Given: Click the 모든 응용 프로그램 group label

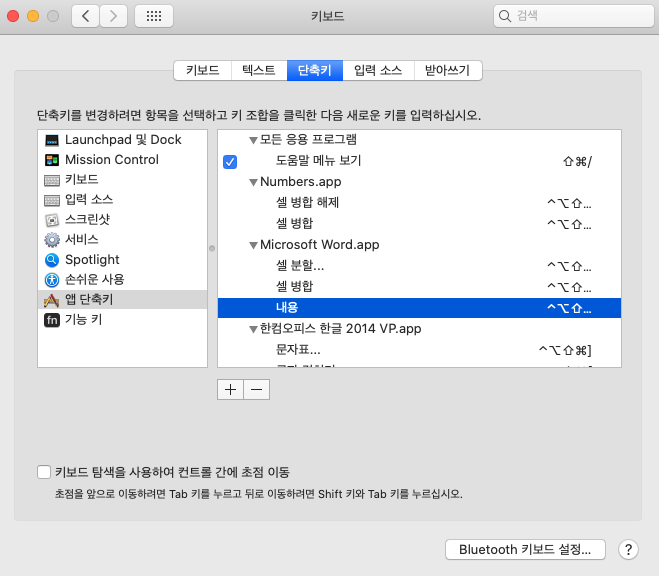Looking at the screenshot, I should [x=308, y=139].
